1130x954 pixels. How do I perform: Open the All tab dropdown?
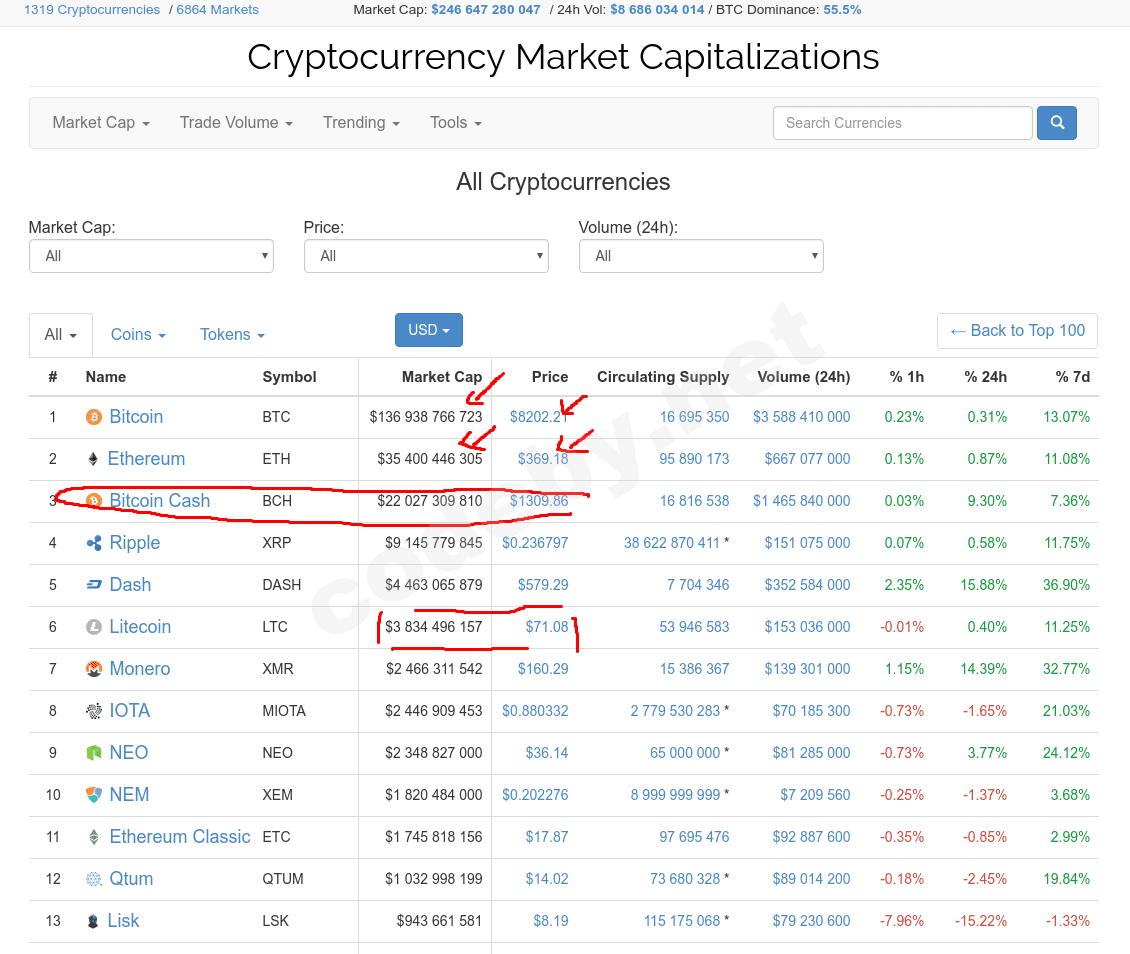61,334
